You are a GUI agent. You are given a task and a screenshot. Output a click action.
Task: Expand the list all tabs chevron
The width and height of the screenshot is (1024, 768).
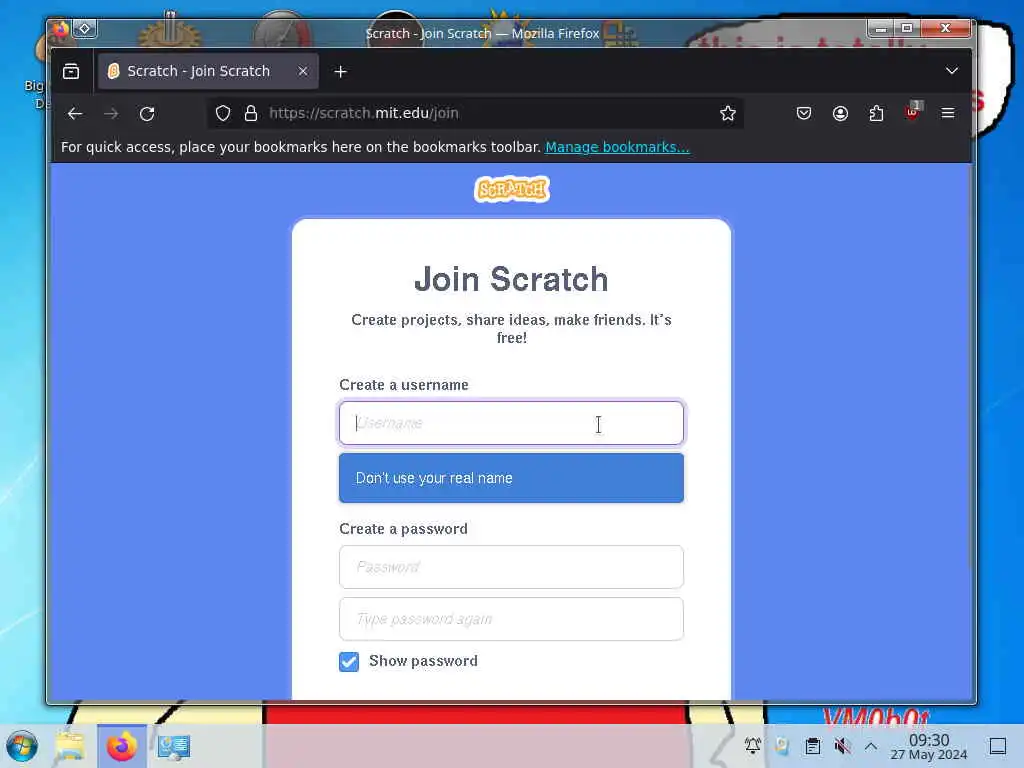[952, 71]
